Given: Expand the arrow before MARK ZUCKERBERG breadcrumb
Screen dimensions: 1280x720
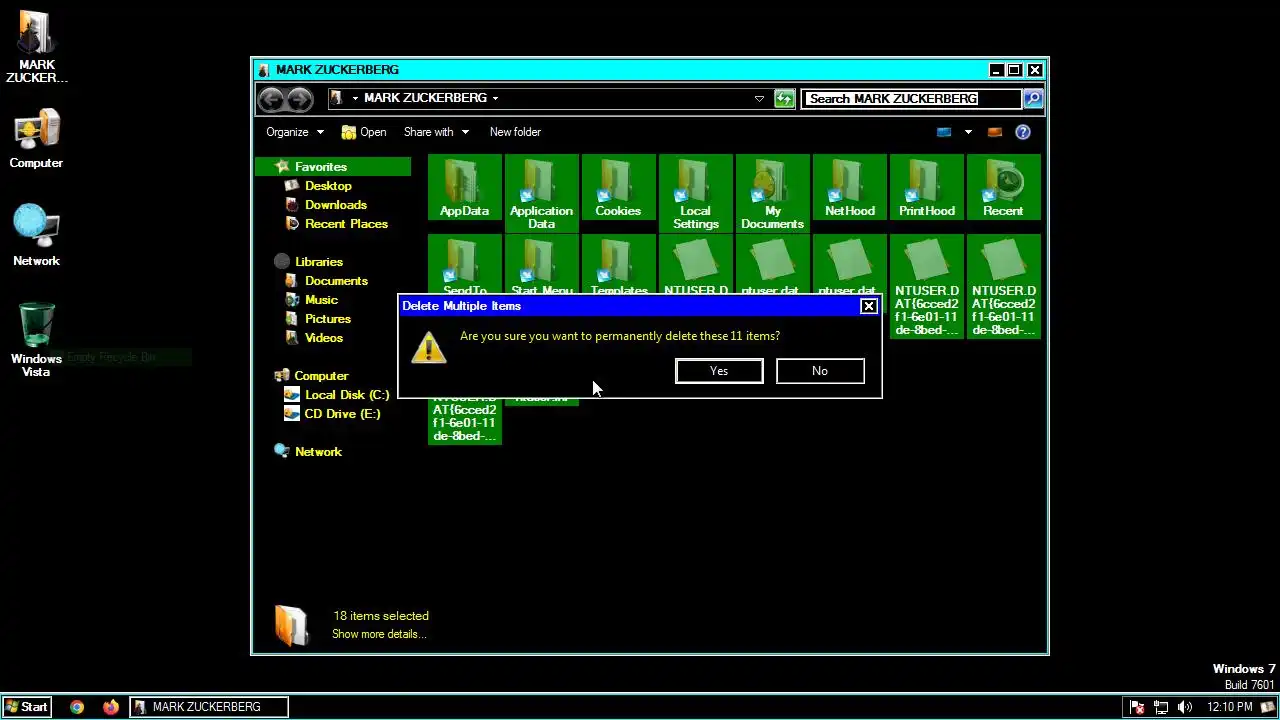Looking at the screenshot, I should coord(355,98).
